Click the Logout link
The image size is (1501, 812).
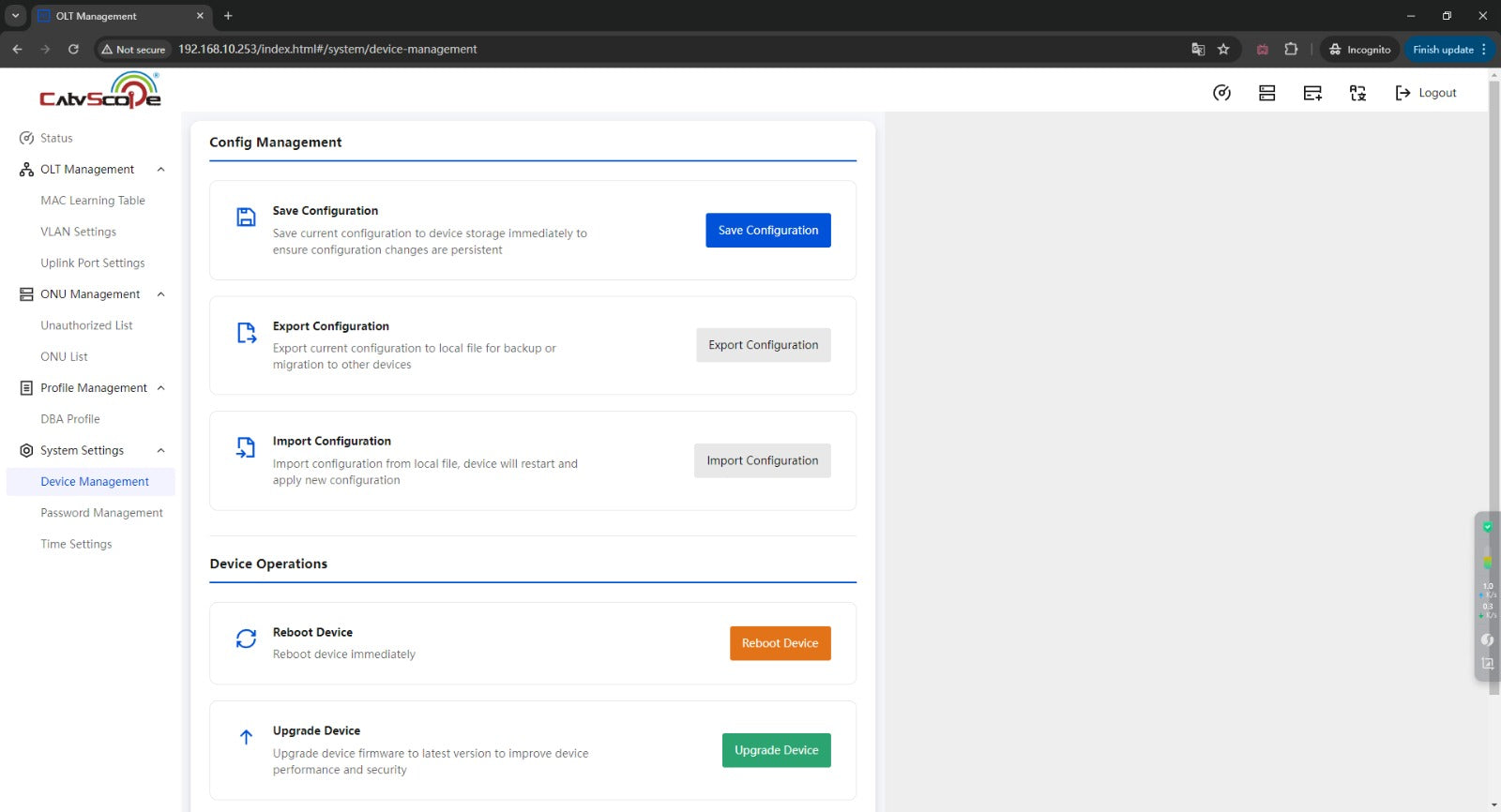(x=1426, y=93)
